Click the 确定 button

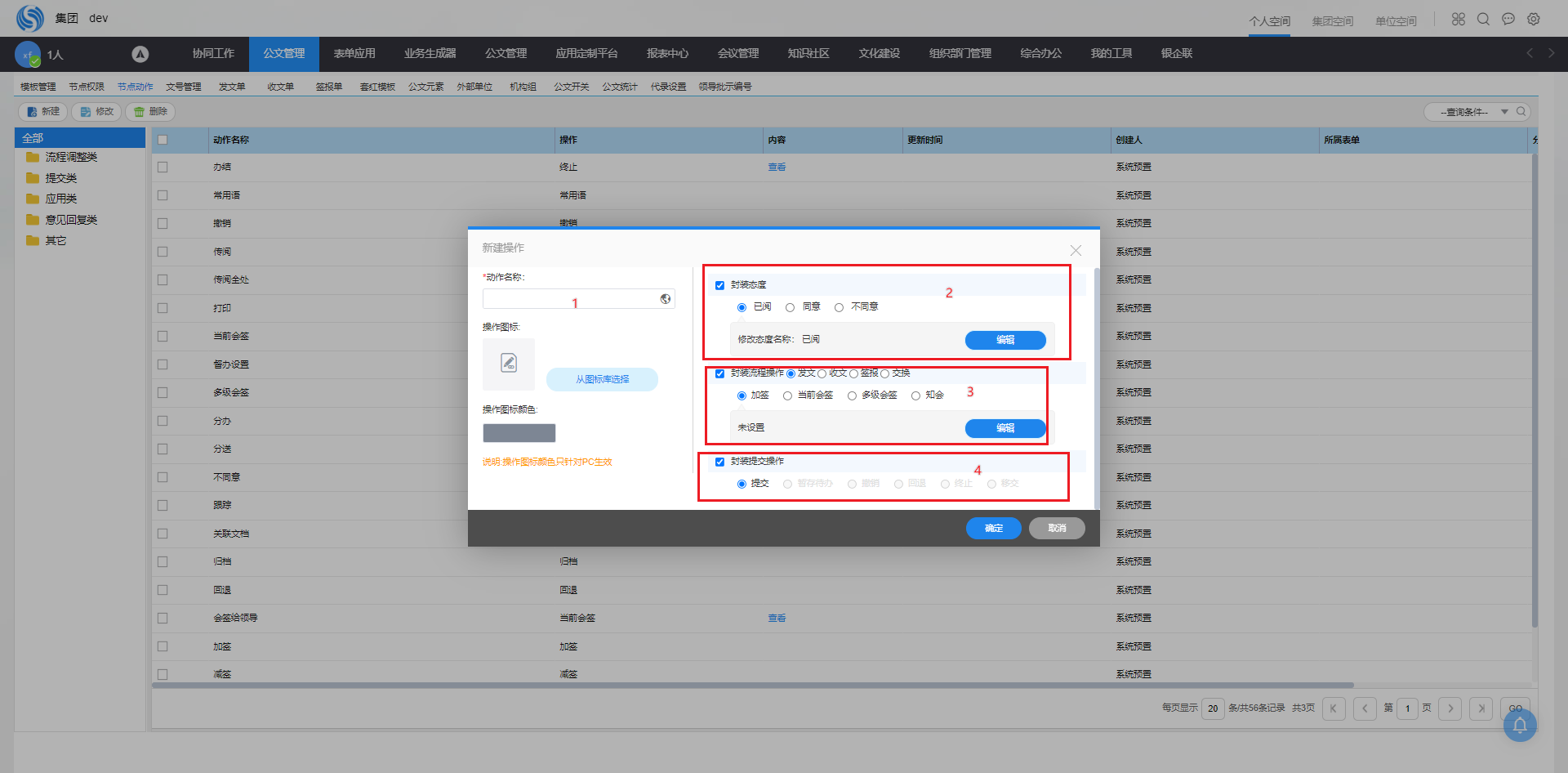point(993,528)
